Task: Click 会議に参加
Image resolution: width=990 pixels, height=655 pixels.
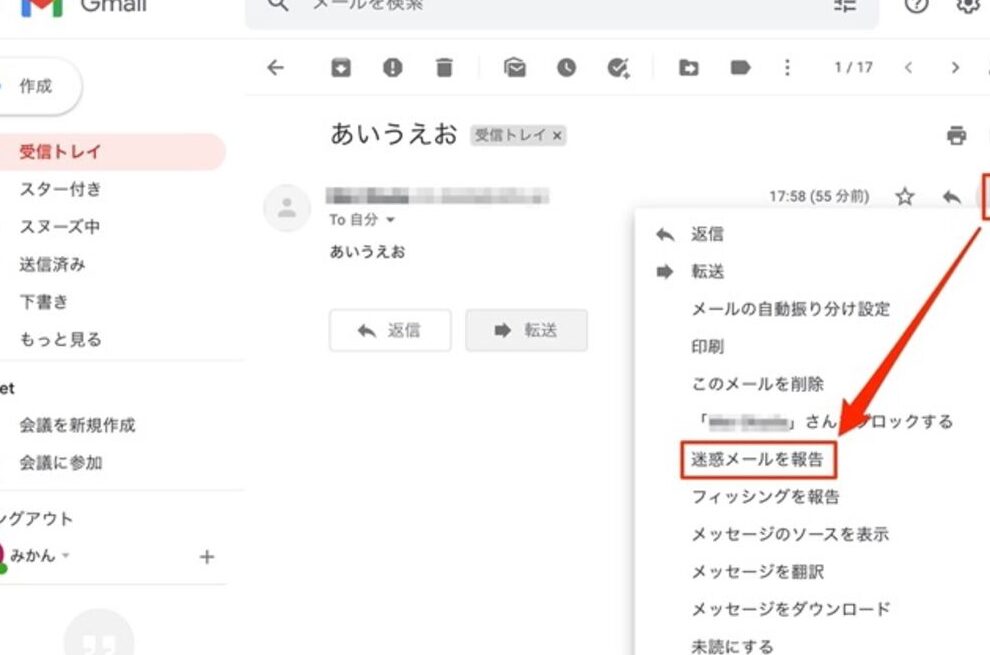Action: [x=61, y=462]
